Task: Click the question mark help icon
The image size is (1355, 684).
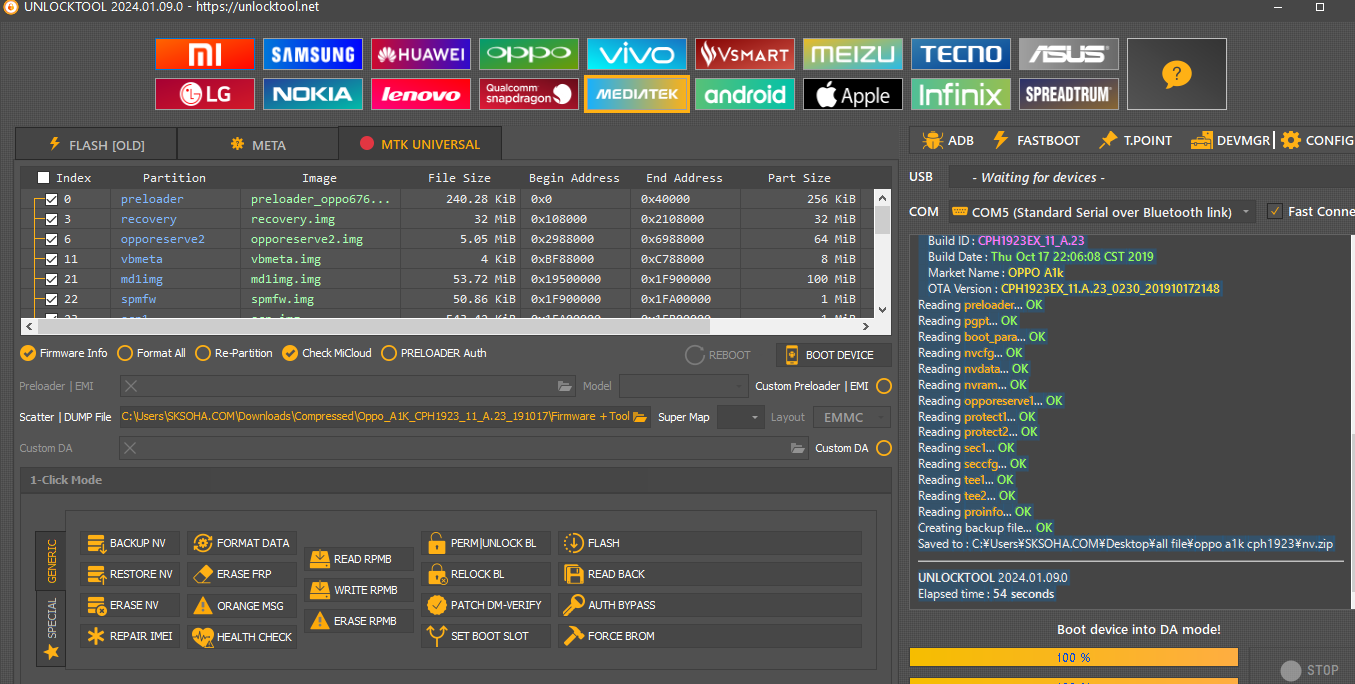Action: click(1176, 74)
